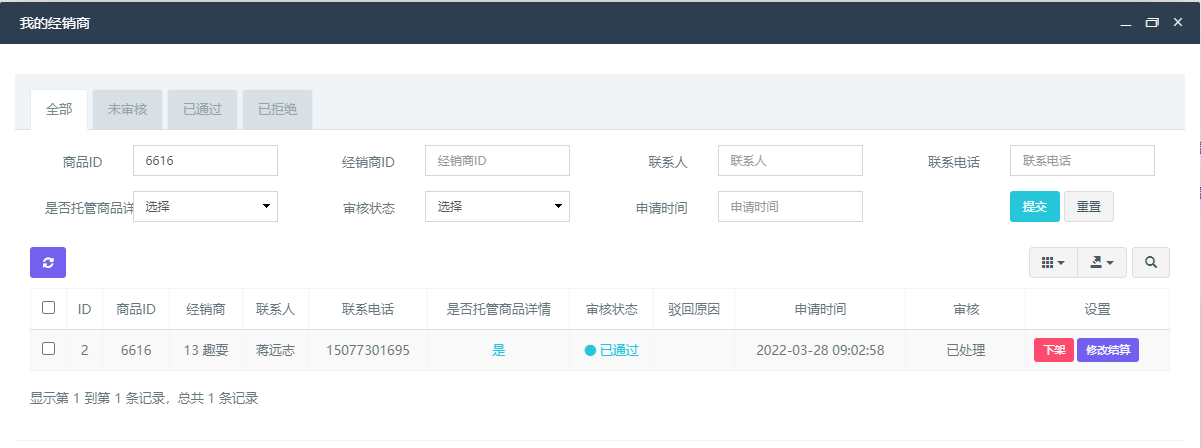The width and height of the screenshot is (1201, 448).
Task: Check the row checkbox for ID 2
Action: tap(48, 349)
